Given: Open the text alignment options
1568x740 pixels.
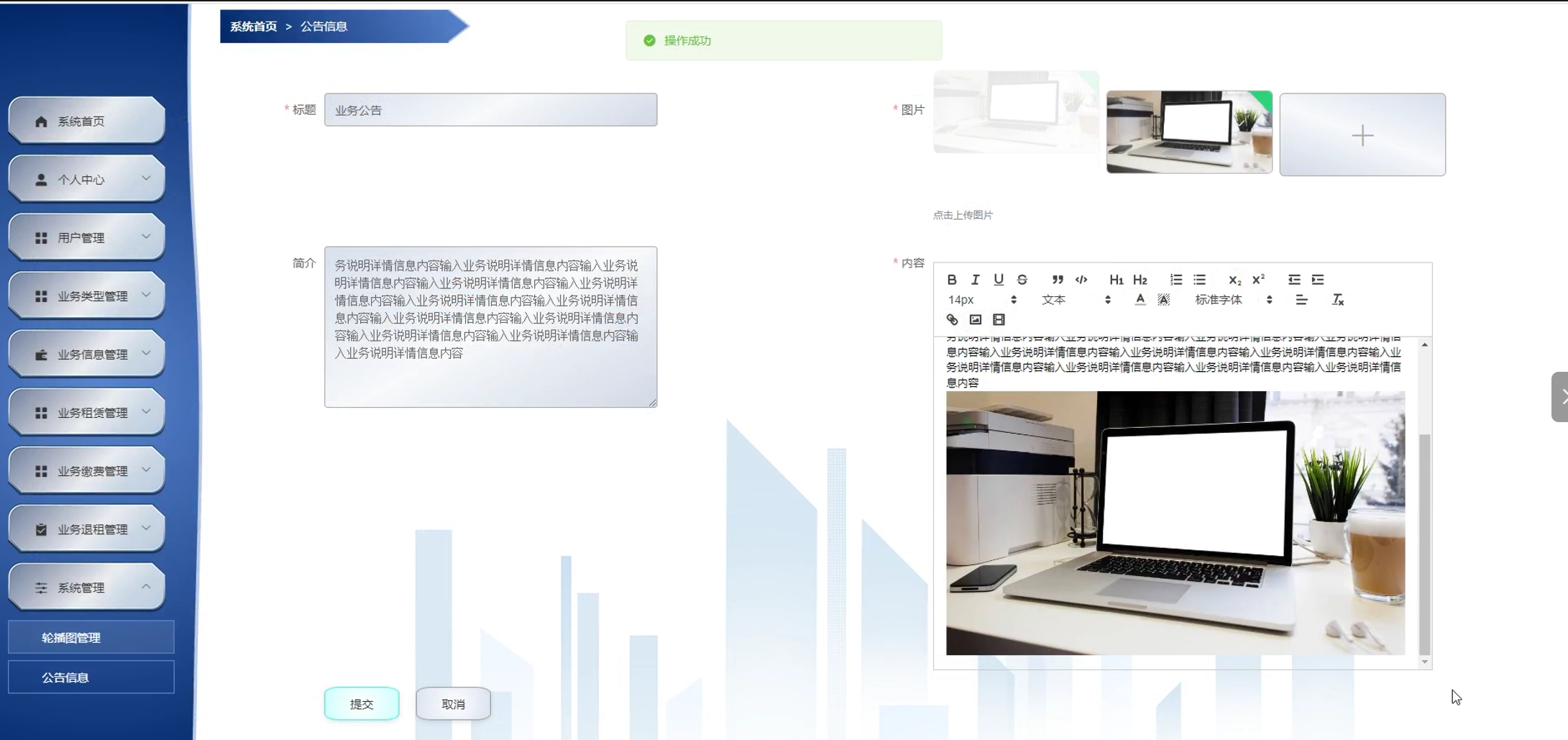Looking at the screenshot, I should [x=1301, y=300].
